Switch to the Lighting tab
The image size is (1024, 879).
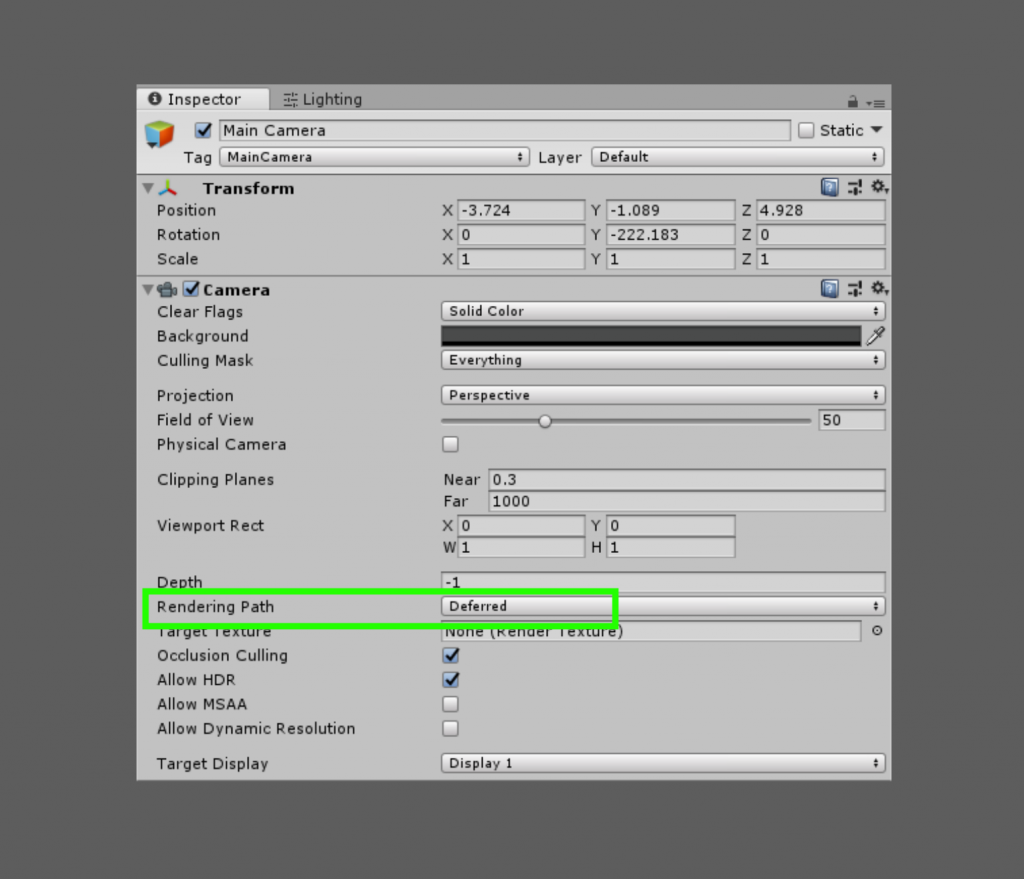point(323,99)
